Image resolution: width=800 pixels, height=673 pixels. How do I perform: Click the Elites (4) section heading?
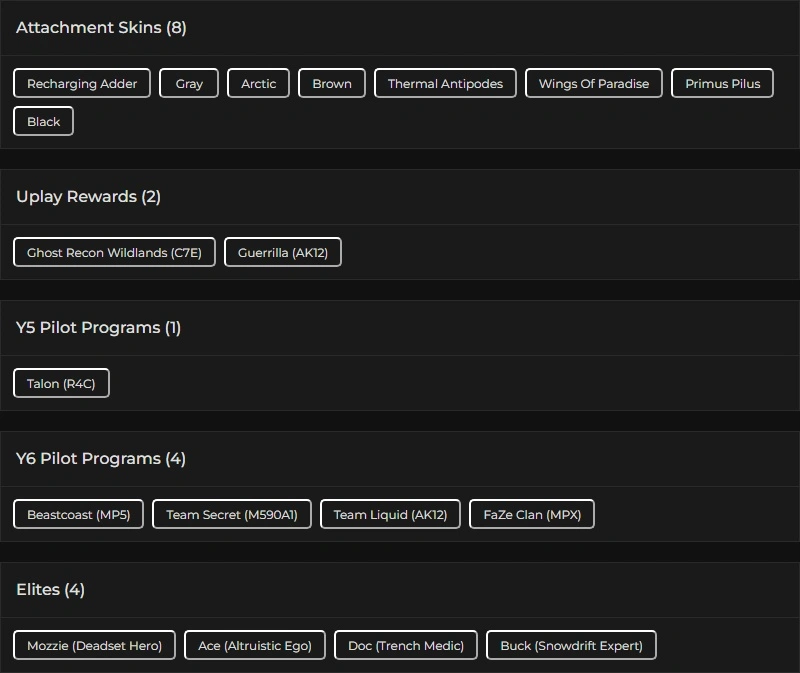point(51,590)
